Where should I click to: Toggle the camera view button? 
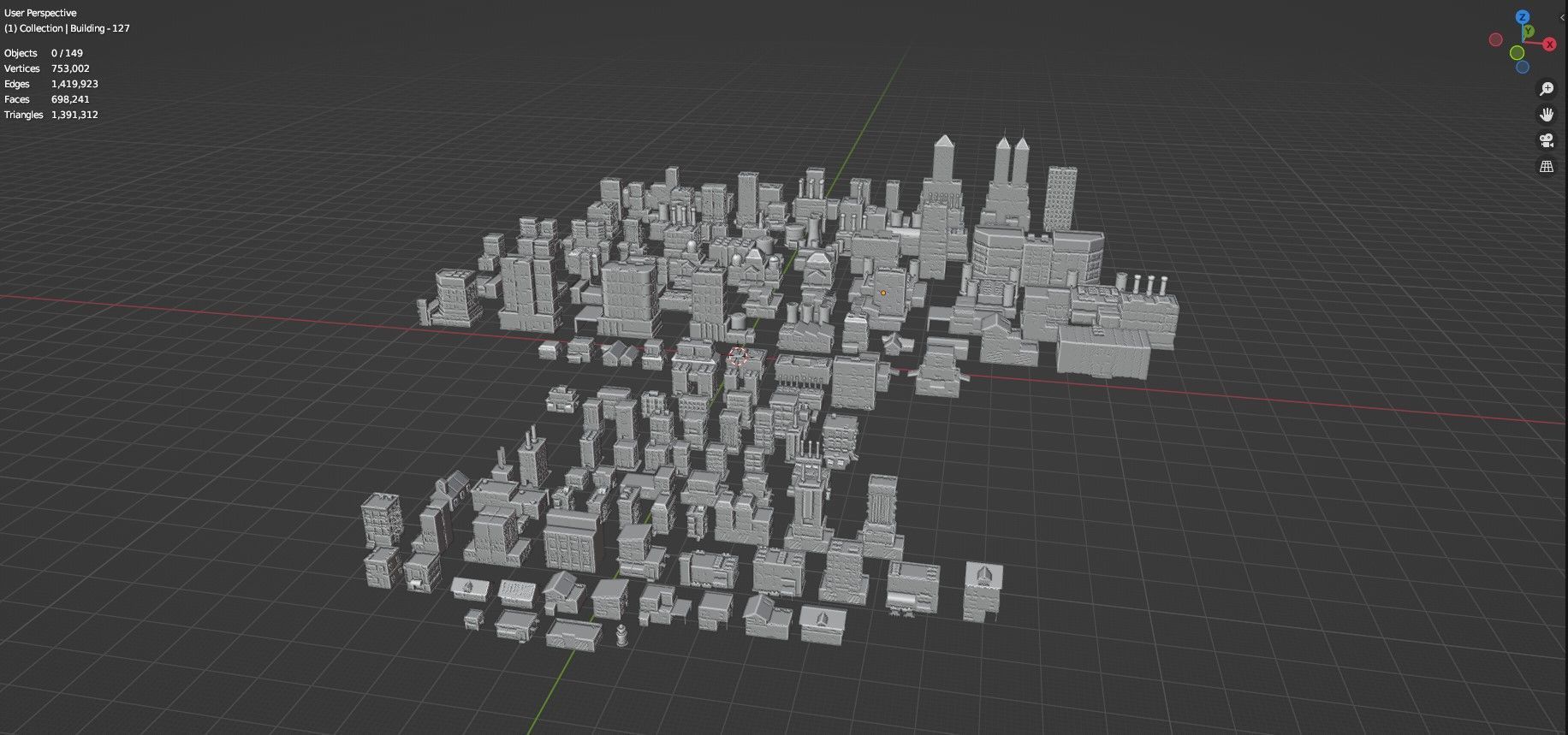click(1547, 140)
